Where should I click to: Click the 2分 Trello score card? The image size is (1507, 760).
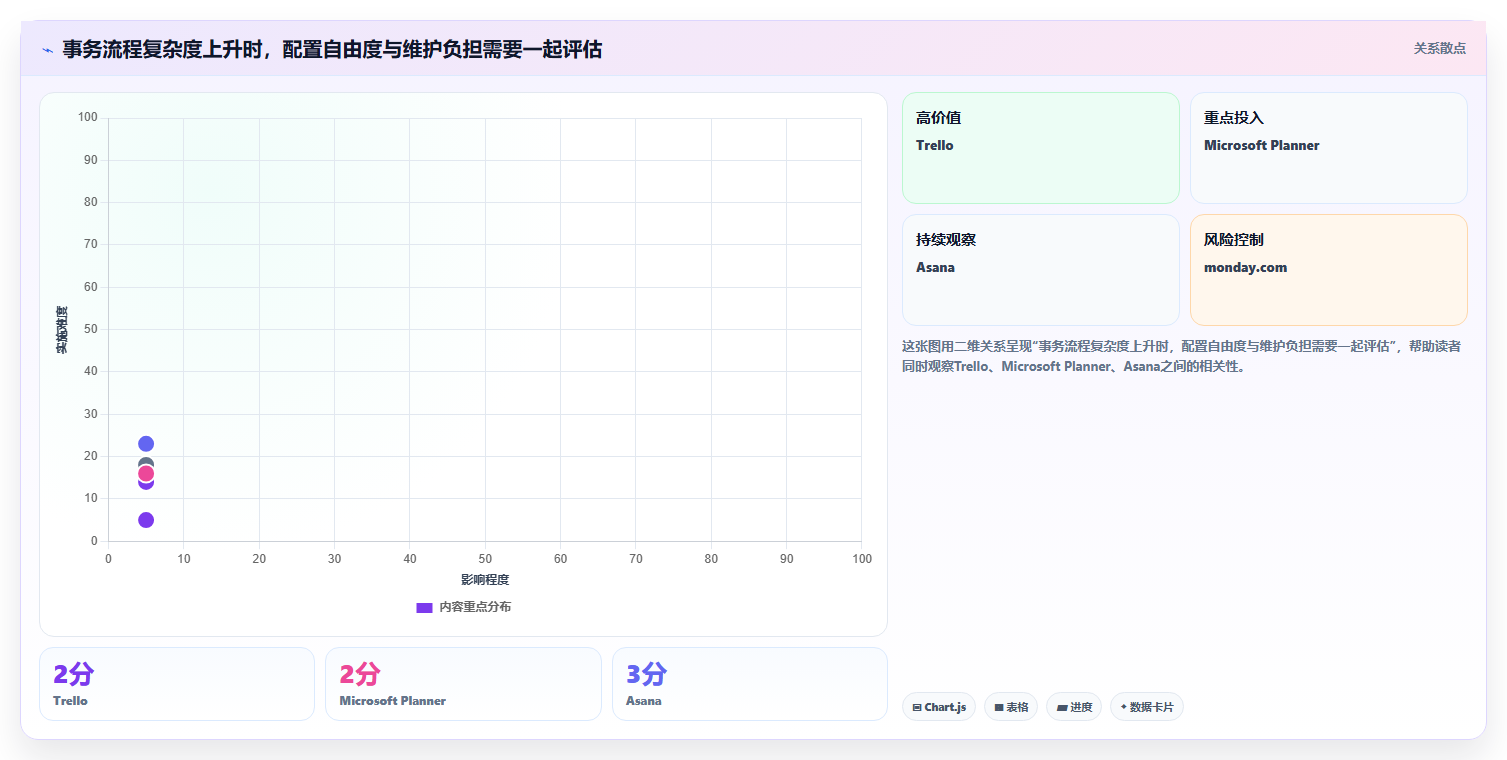tap(177, 684)
